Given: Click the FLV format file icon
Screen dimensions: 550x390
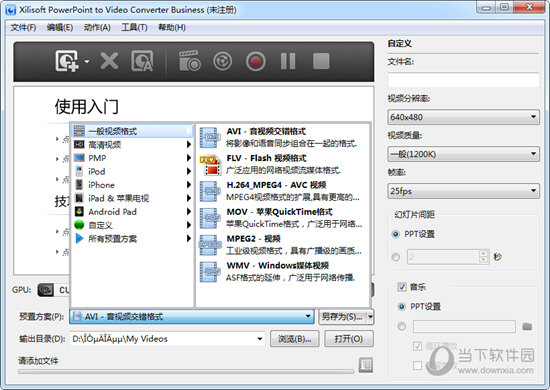Looking at the screenshot, I should tap(210, 165).
